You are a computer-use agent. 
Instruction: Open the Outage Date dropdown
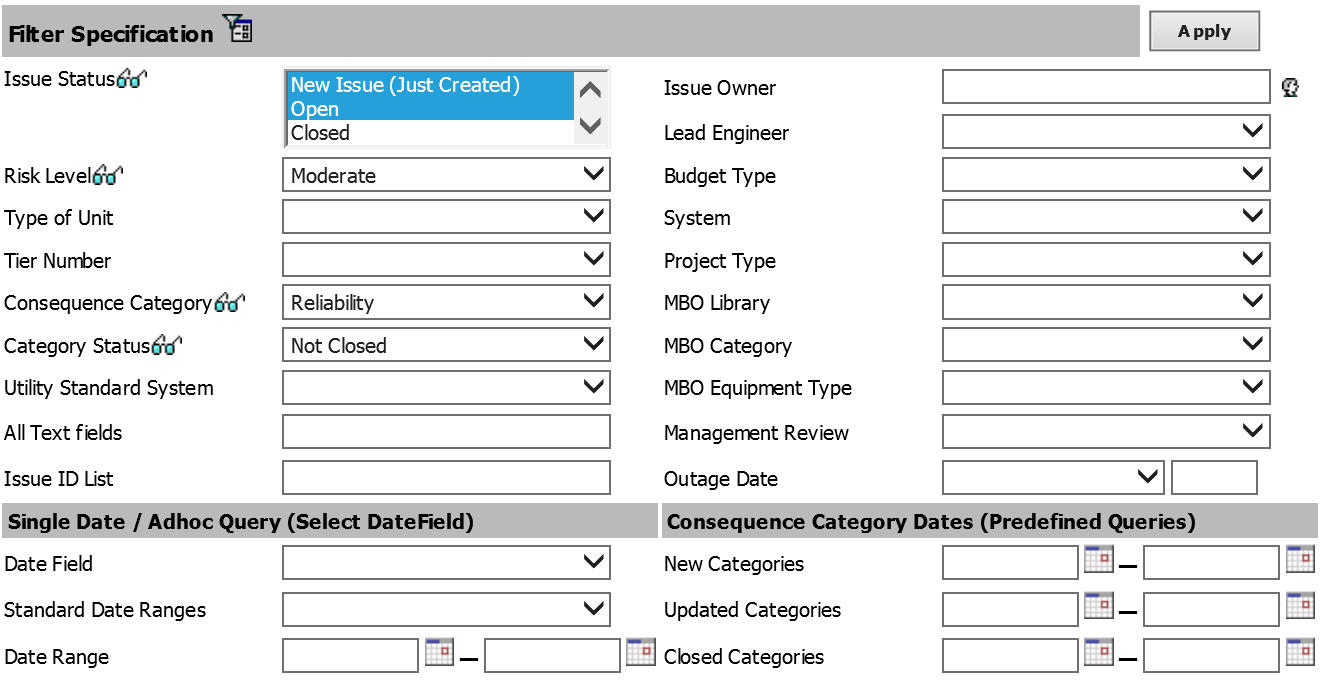pos(1053,478)
